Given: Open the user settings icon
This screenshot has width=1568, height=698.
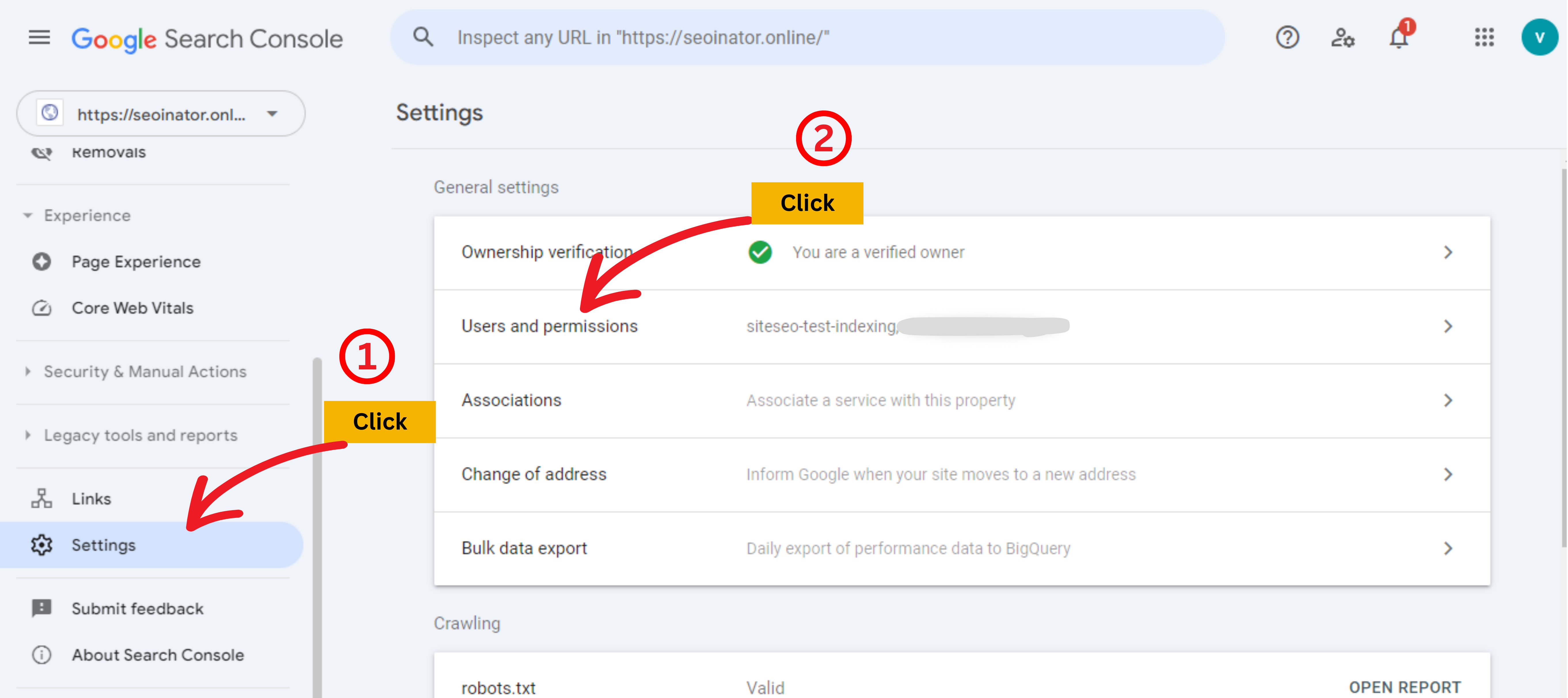Looking at the screenshot, I should (1343, 38).
